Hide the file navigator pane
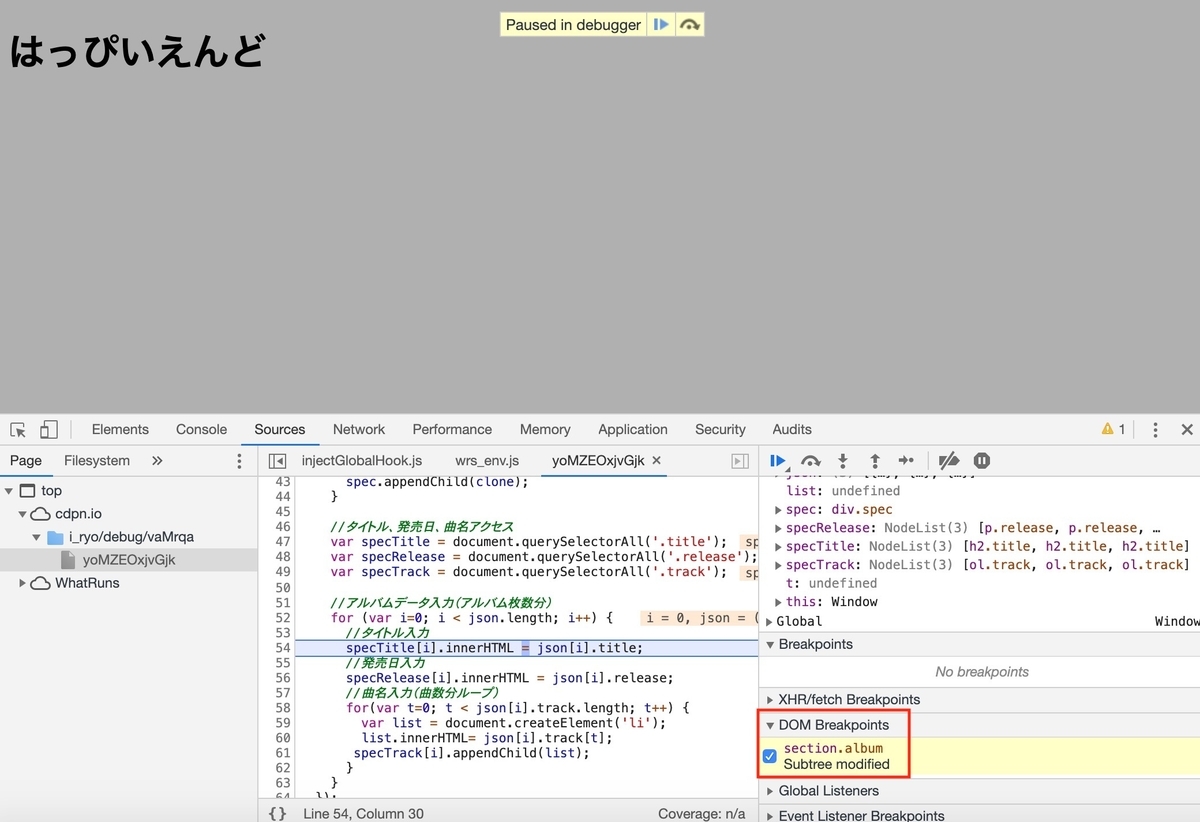The width and height of the screenshot is (1200, 822). [x=277, y=461]
